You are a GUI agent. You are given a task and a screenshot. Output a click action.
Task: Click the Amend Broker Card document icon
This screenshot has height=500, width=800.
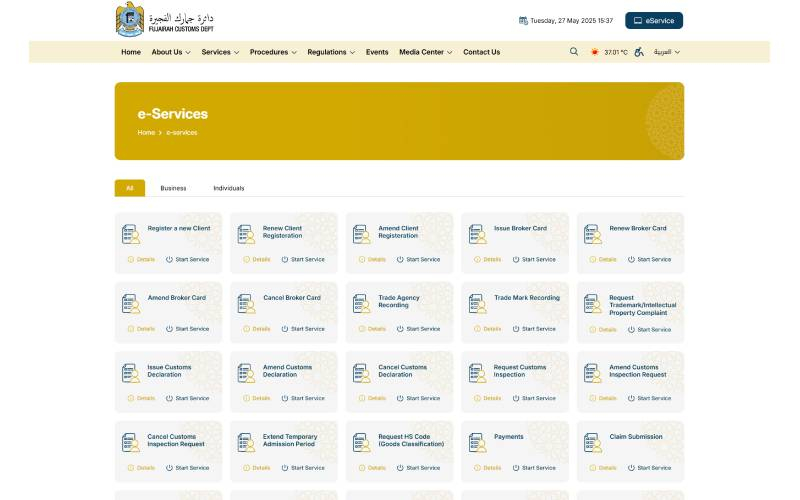(x=131, y=304)
